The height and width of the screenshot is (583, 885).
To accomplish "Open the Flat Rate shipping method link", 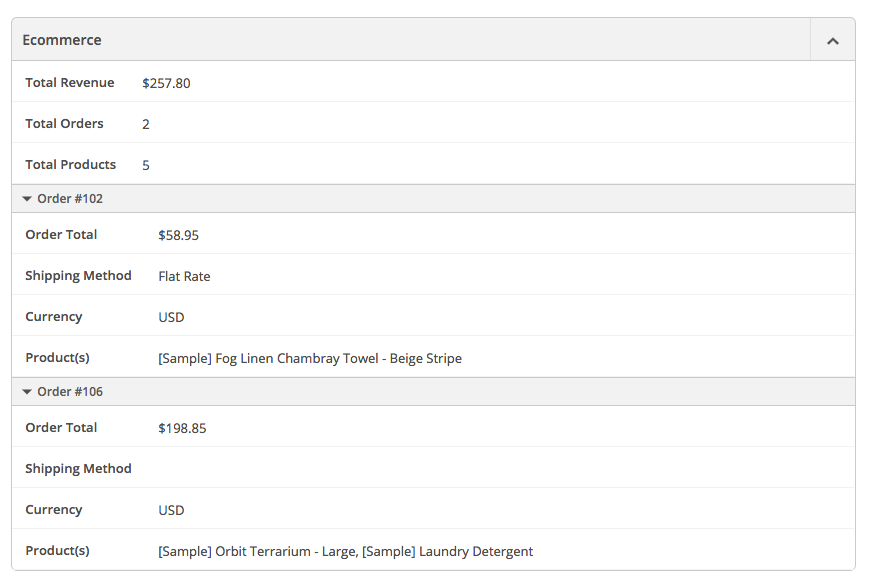I will coord(183,276).
